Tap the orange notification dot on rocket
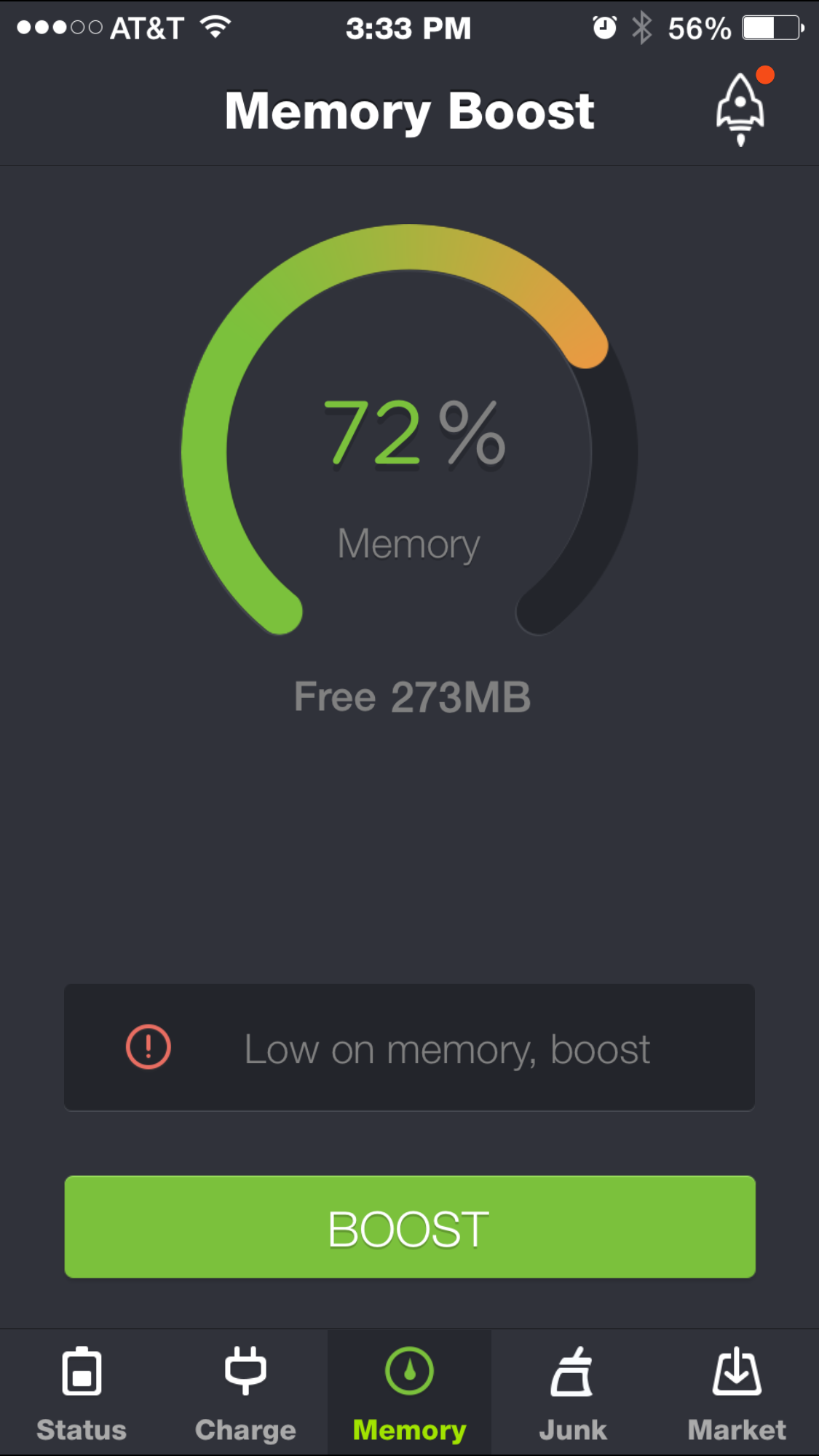The height and width of the screenshot is (1456, 819). [x=764, y=75]
